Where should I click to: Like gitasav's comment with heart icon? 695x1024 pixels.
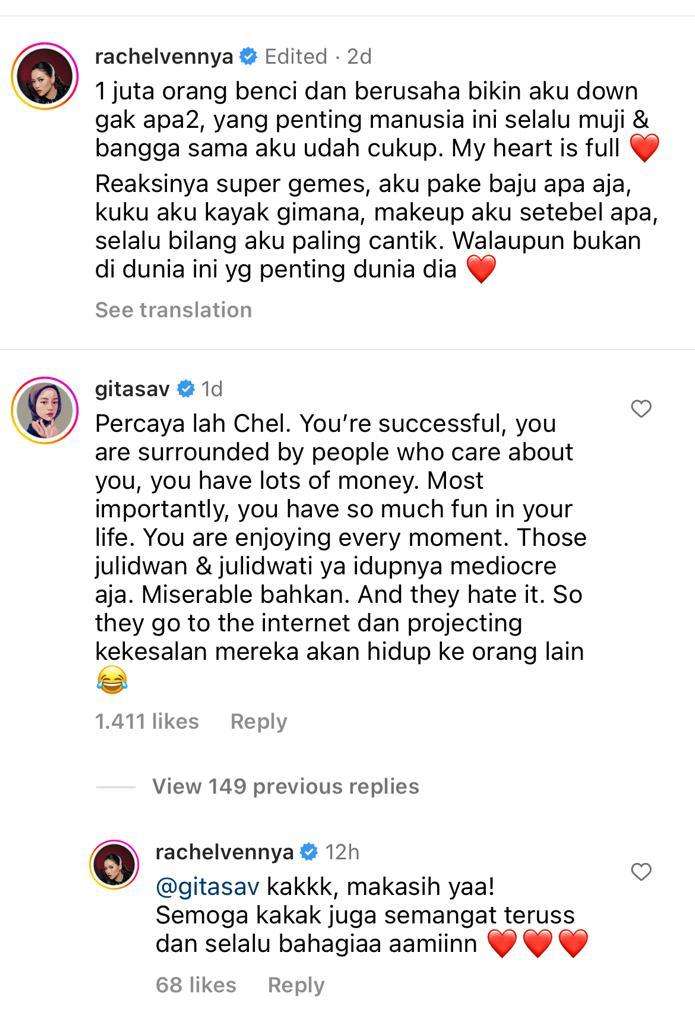pos(641,408)
